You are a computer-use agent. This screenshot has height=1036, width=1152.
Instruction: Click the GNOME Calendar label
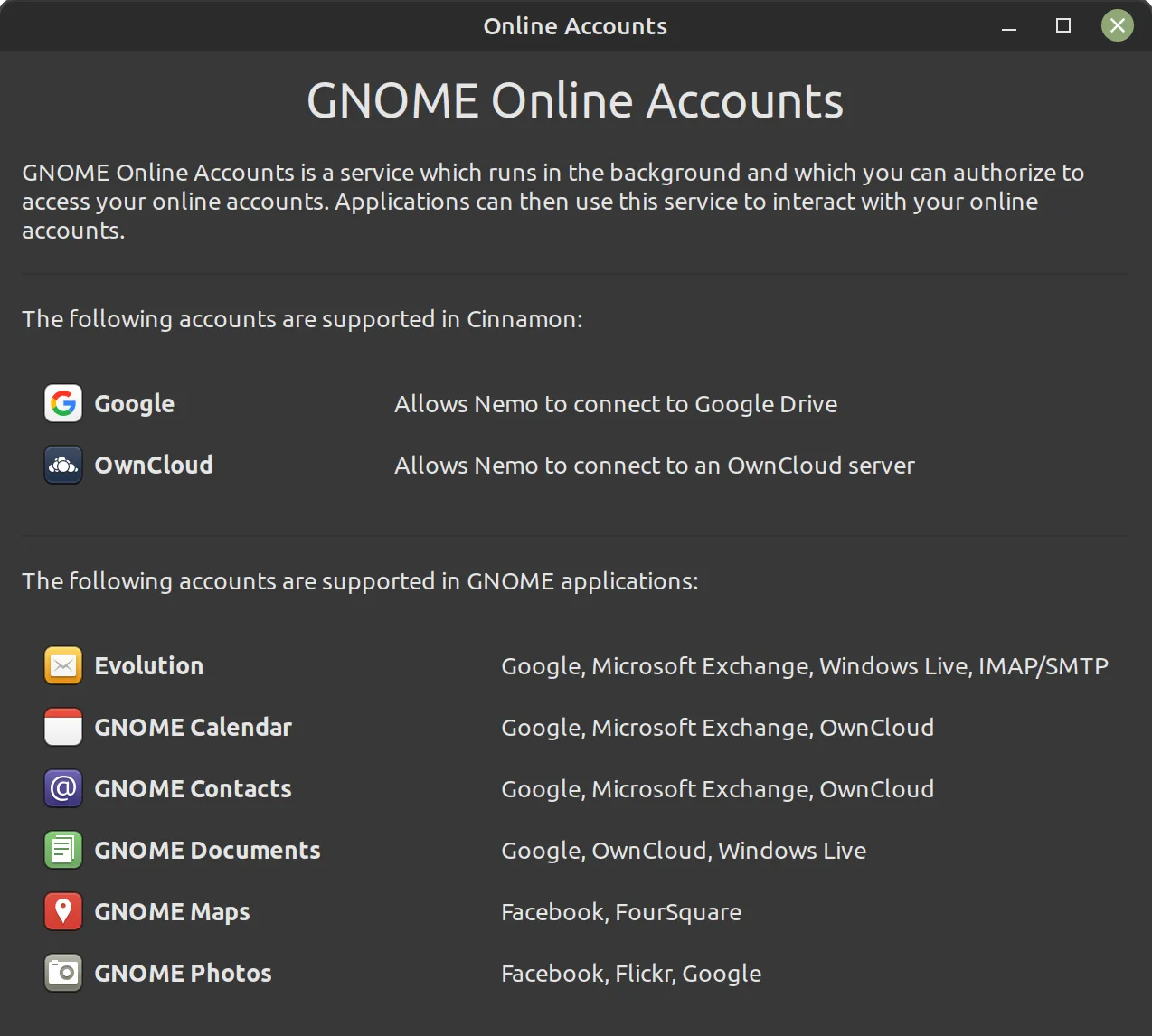[193, 727]
